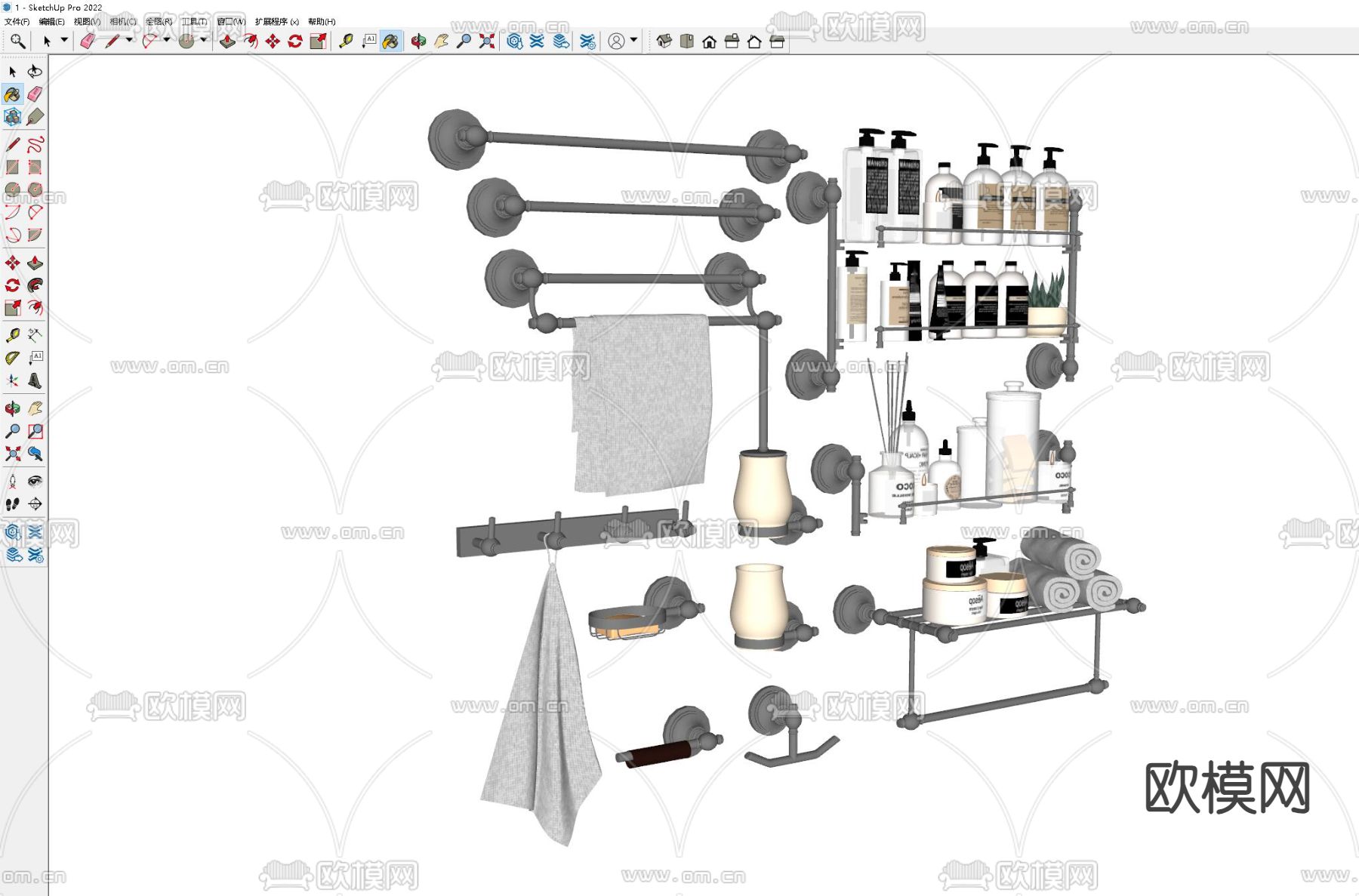Switch to Top view
Viewport: 1359px width, 896px height.
point(686,41)
